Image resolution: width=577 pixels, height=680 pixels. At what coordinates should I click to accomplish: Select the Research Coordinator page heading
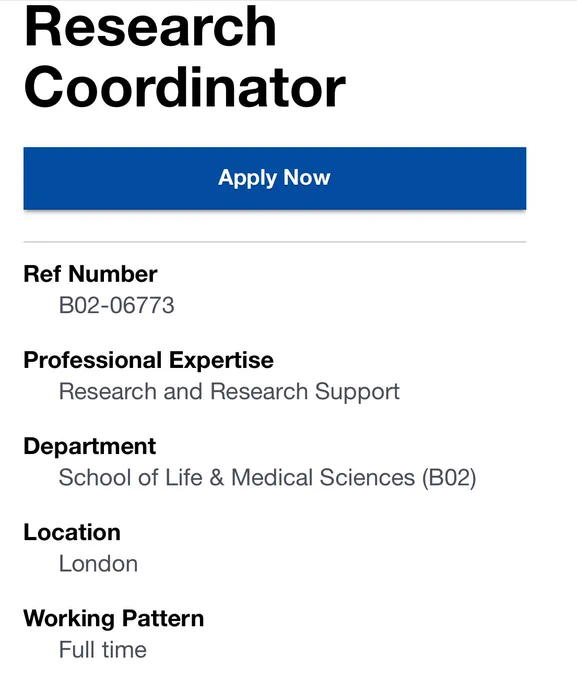click(x=184, y=56)
